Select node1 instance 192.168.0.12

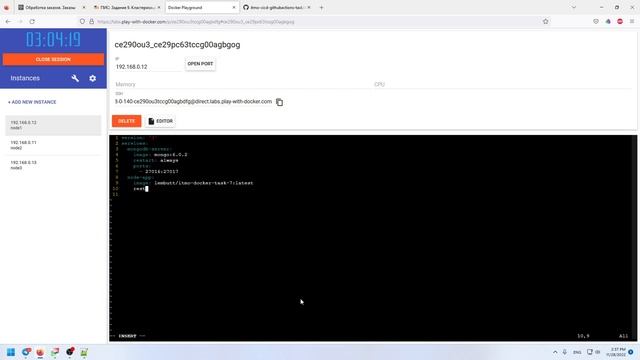tap(53, 125)
